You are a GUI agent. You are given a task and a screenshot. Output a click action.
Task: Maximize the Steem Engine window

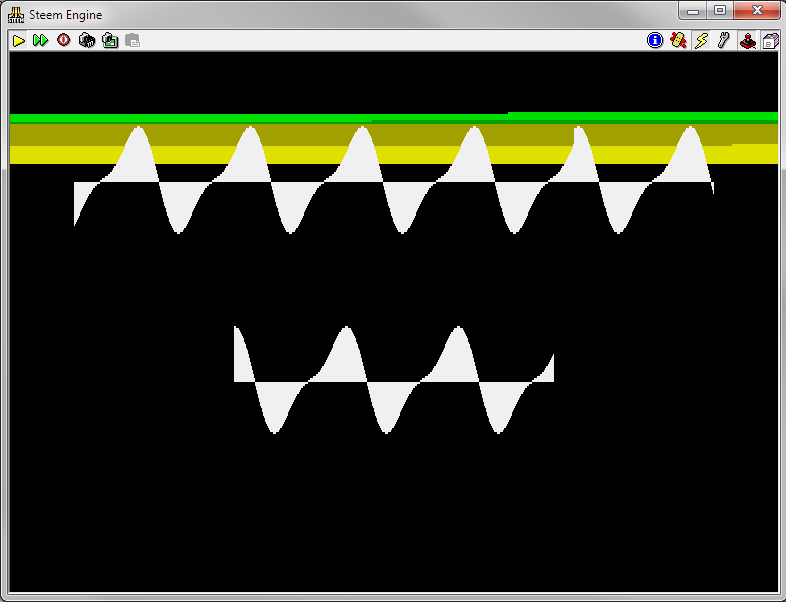[x=720, y=11]
